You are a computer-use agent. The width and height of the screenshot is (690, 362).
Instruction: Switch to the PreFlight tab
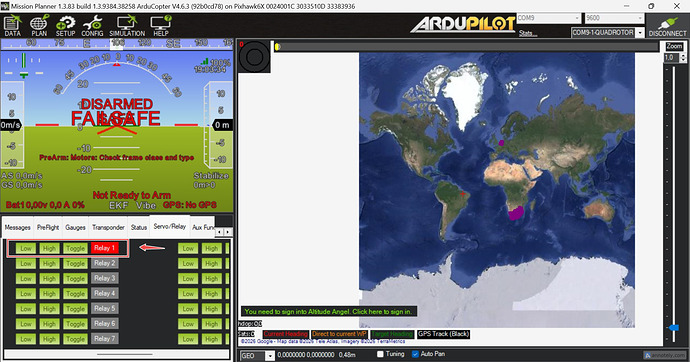(48, 227)
